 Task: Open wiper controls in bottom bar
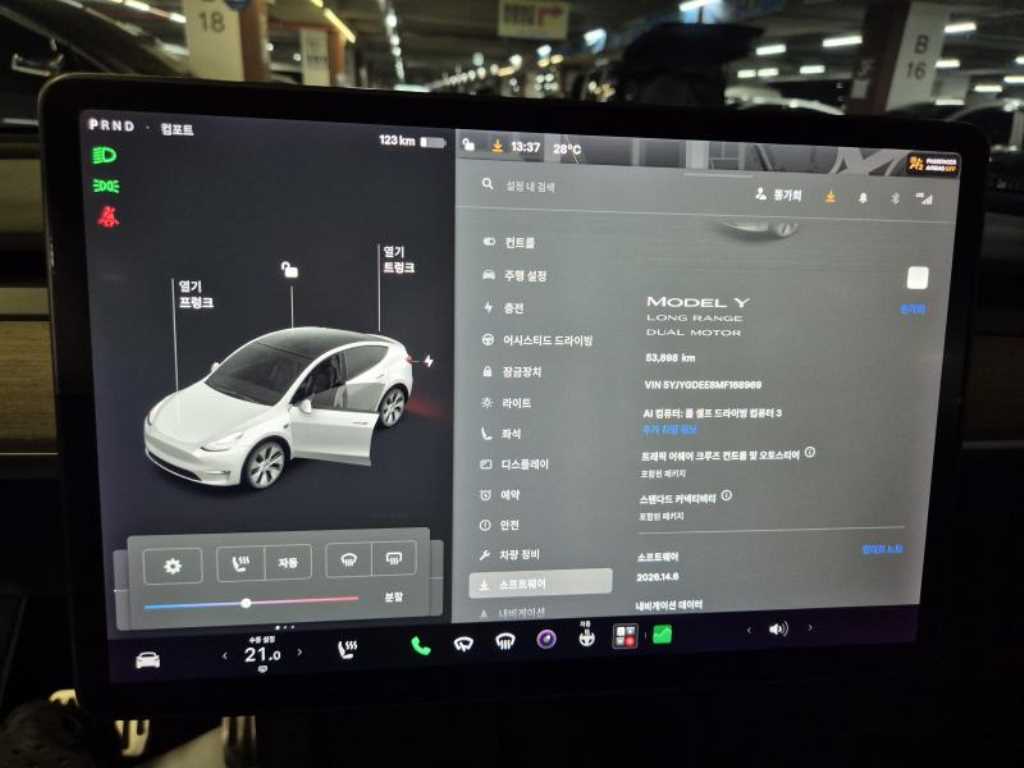point(463,644)
